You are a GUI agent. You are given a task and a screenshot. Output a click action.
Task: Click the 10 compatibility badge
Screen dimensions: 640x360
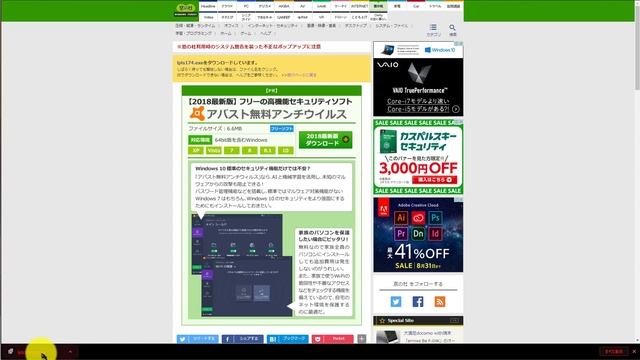click(x=286, y=151)
